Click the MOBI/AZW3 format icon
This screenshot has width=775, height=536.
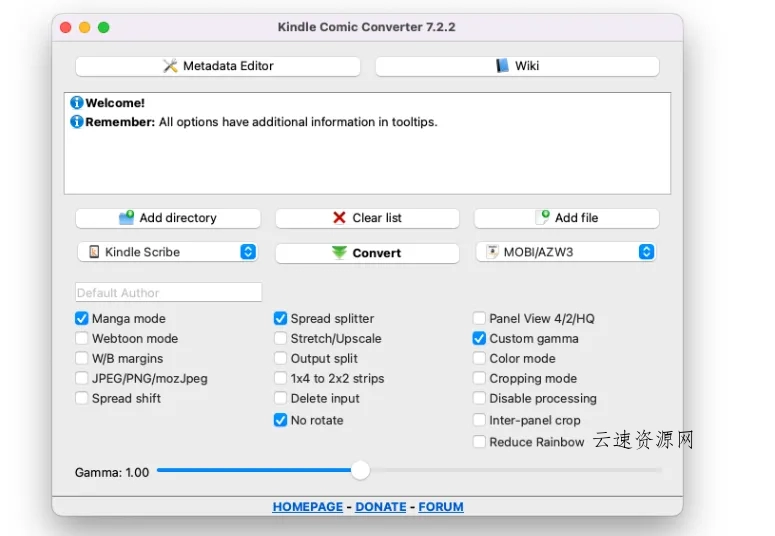(492, 252)
